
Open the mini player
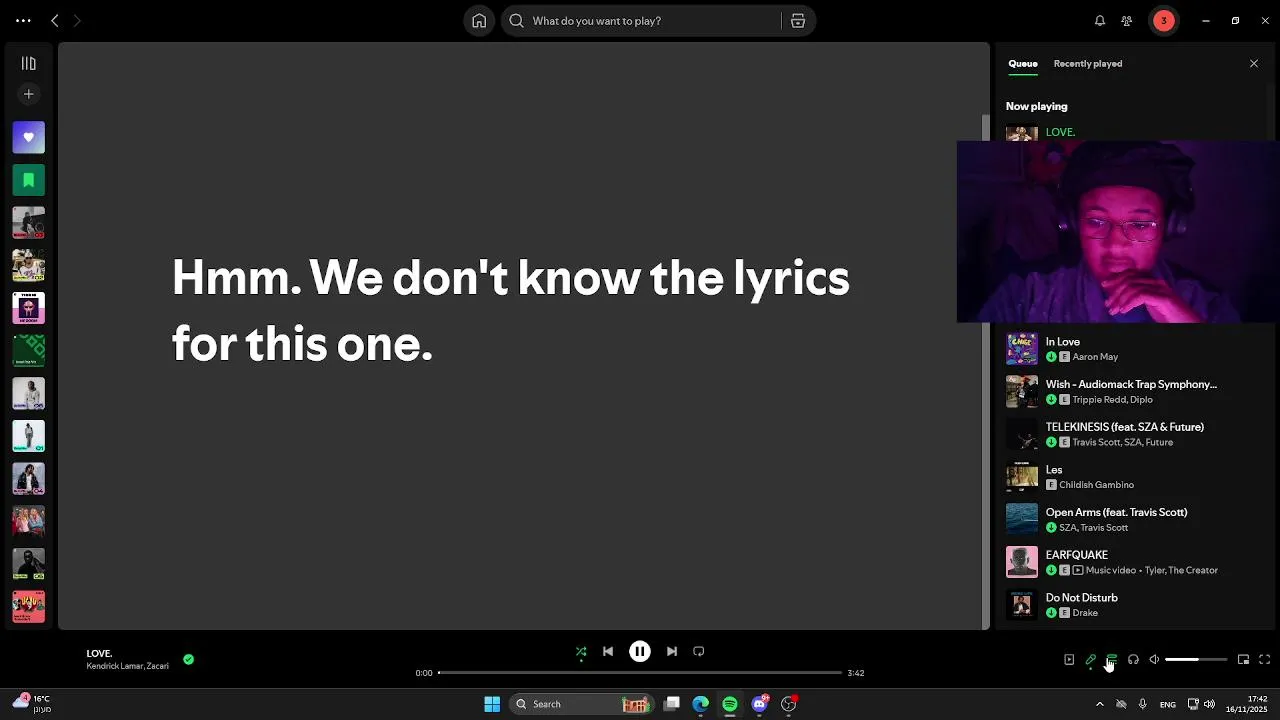point(1243,659)
